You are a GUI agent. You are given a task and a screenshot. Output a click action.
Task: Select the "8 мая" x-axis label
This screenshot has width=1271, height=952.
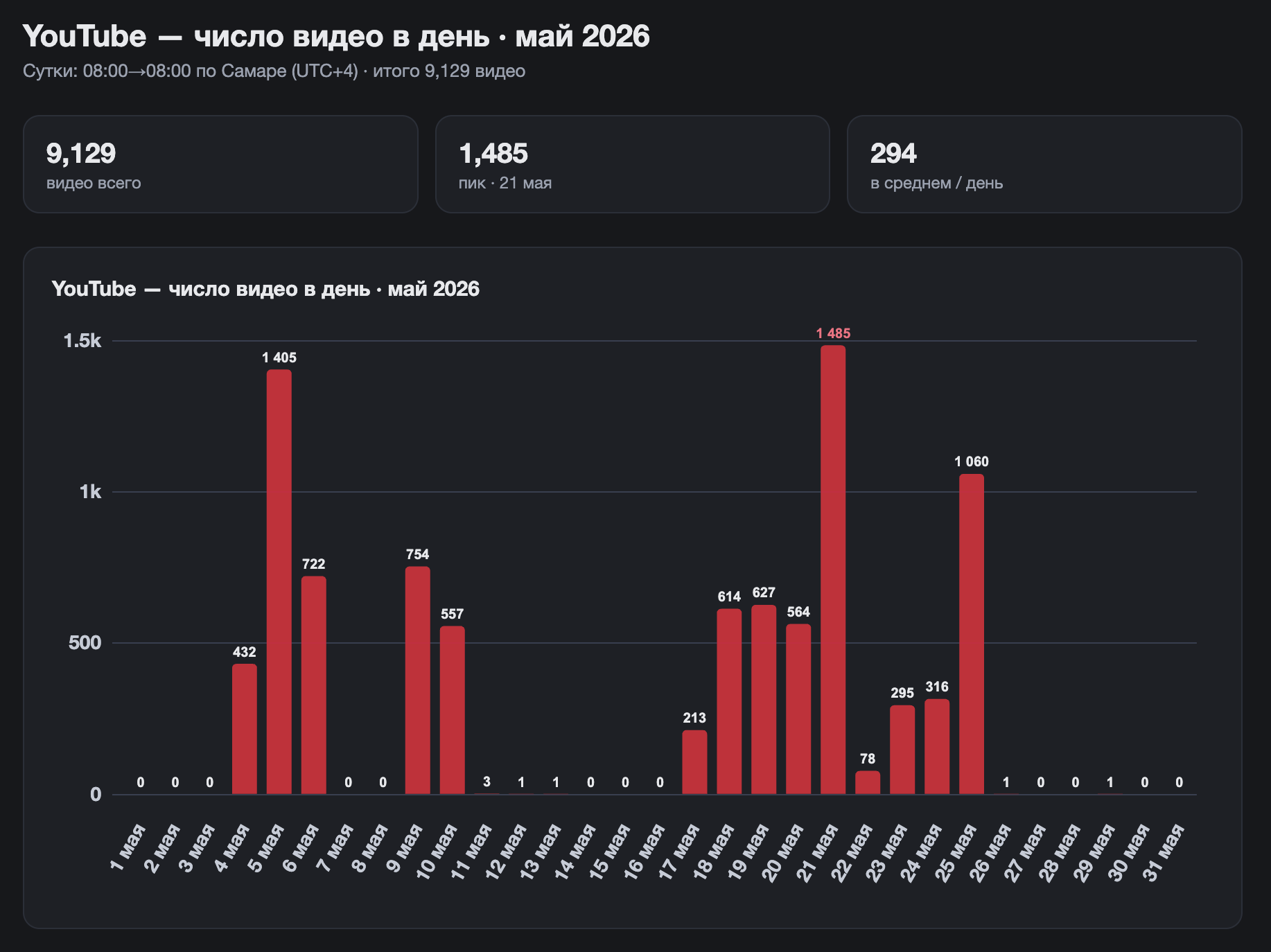[371, 847]
